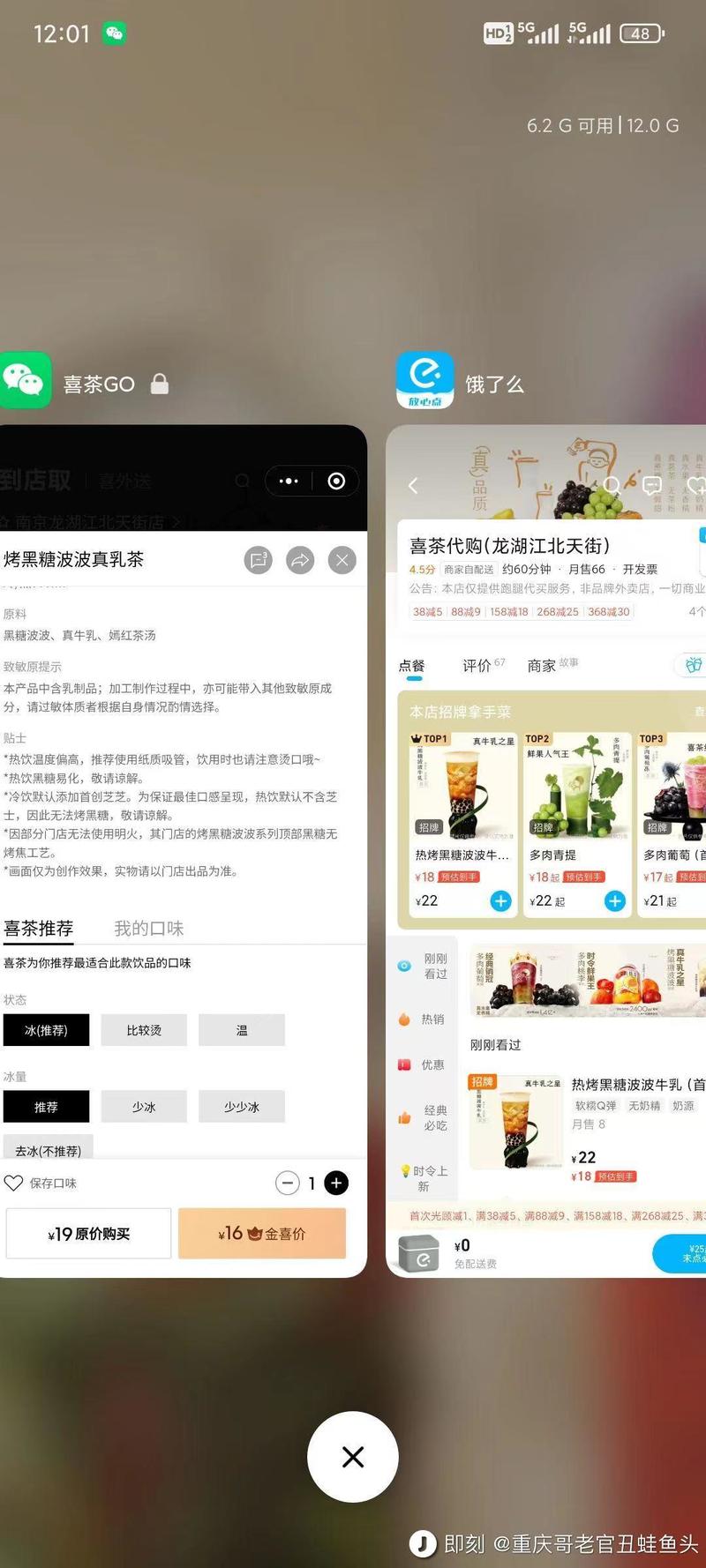Clear all recent apps with the round X button
This screenshot has width=706, height=1568.
[353, 1456]
